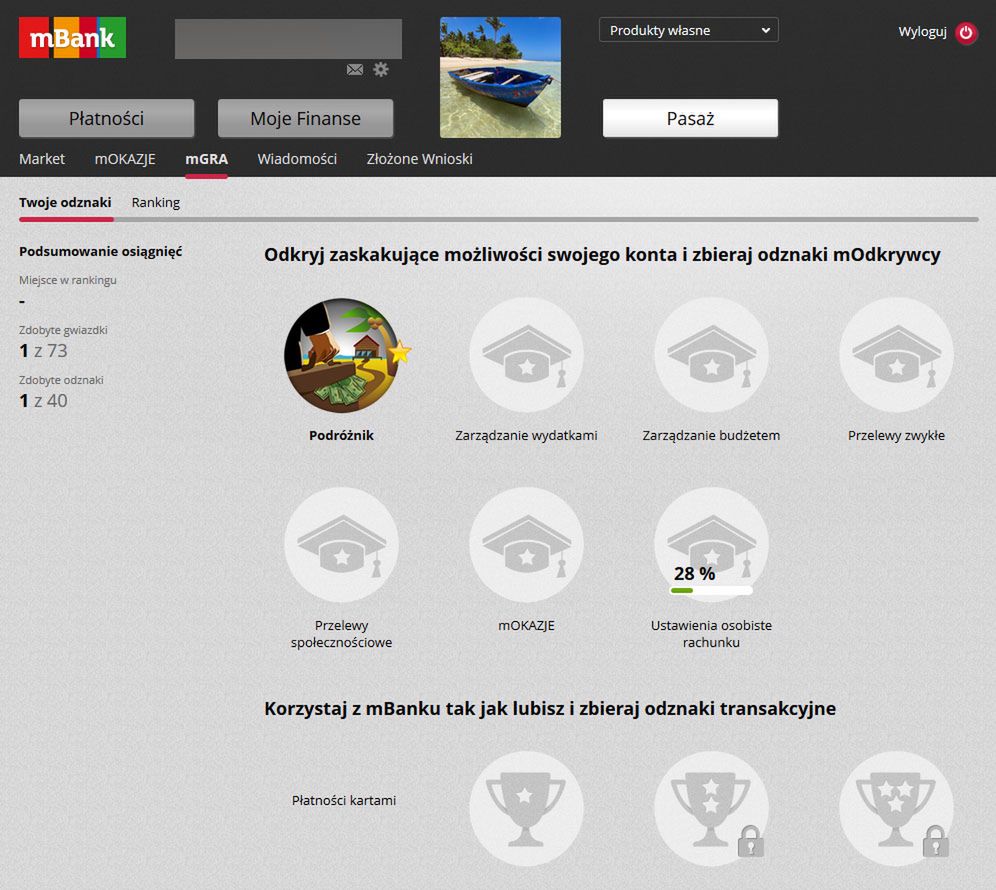
Task: Click the Moje Finanse button
Action: coord(306,118)
